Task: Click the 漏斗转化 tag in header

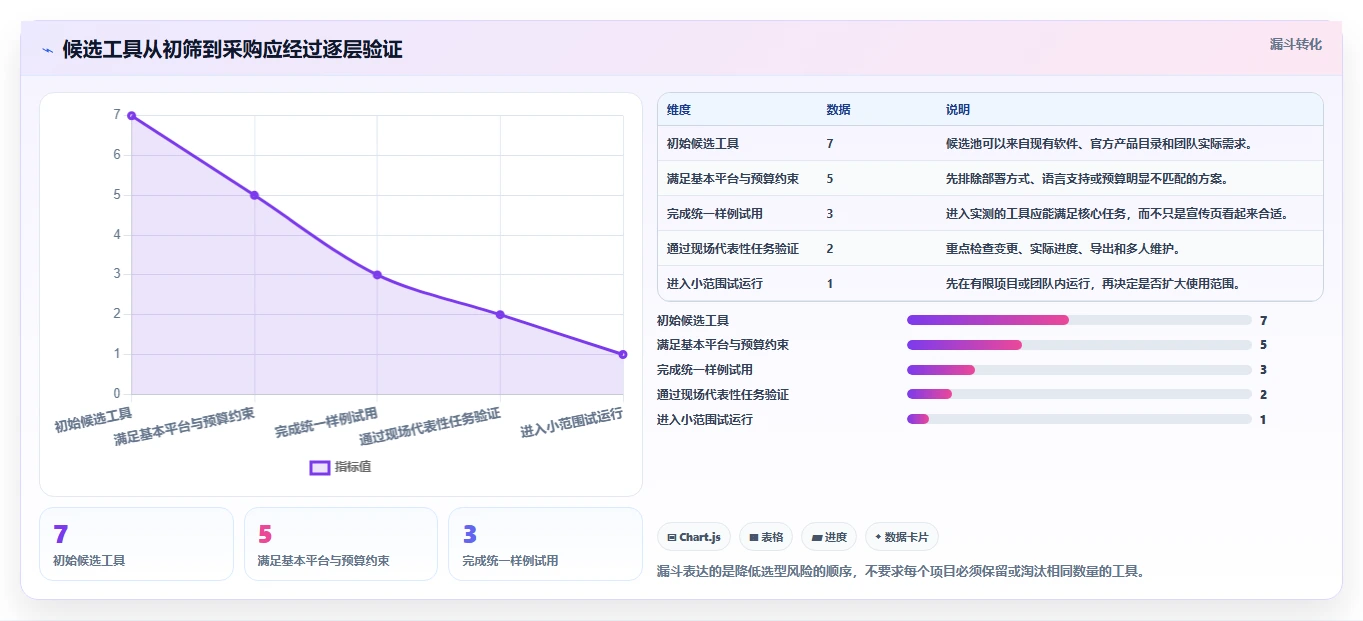Action: tap(1296, 45)
